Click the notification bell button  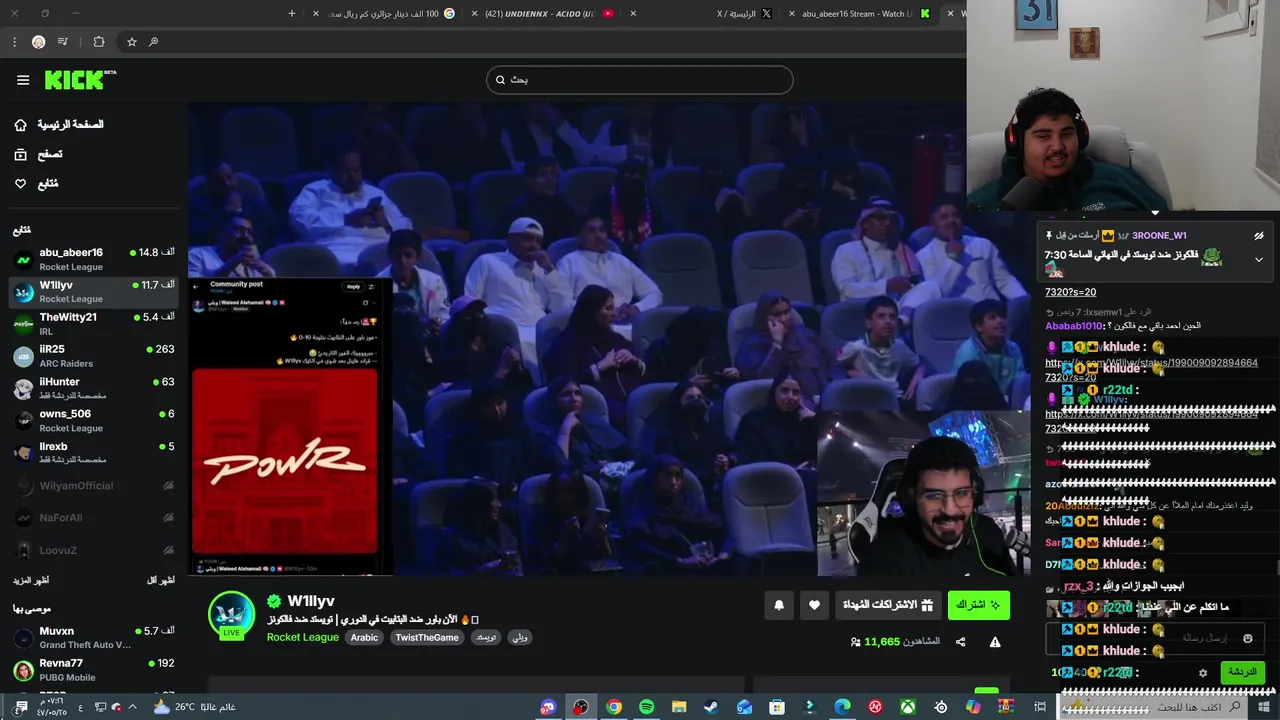click(779, 605)
